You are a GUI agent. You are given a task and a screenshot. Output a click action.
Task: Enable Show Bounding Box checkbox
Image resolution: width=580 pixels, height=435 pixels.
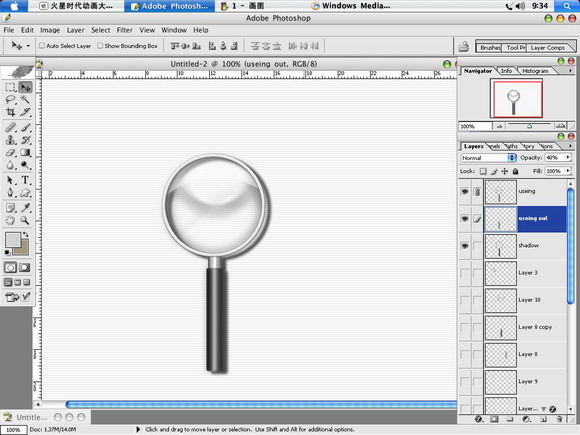coord(100,45)
